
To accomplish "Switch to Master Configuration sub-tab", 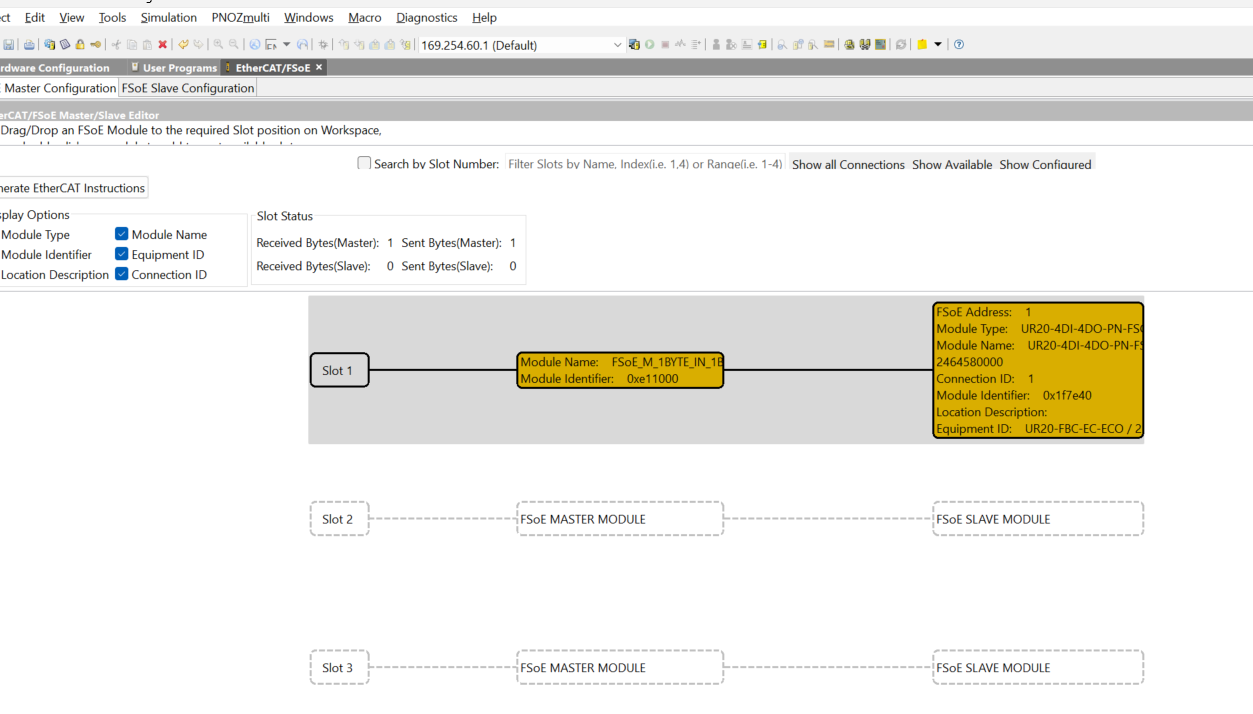I will 59,88.
